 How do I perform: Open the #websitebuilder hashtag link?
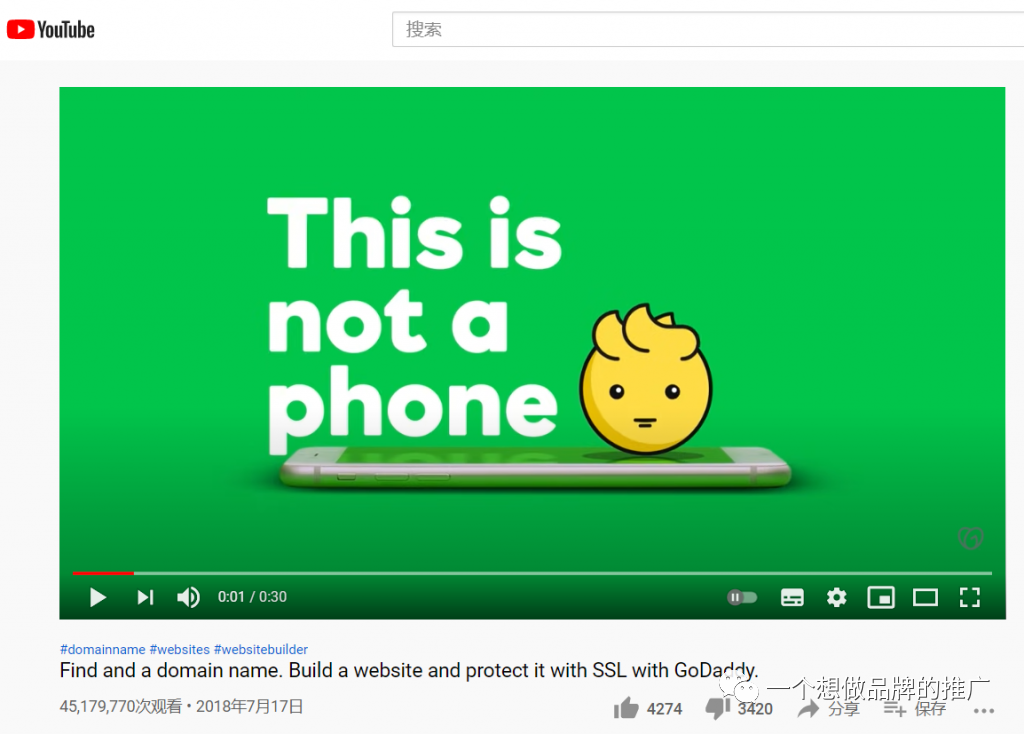pos(261,649)
